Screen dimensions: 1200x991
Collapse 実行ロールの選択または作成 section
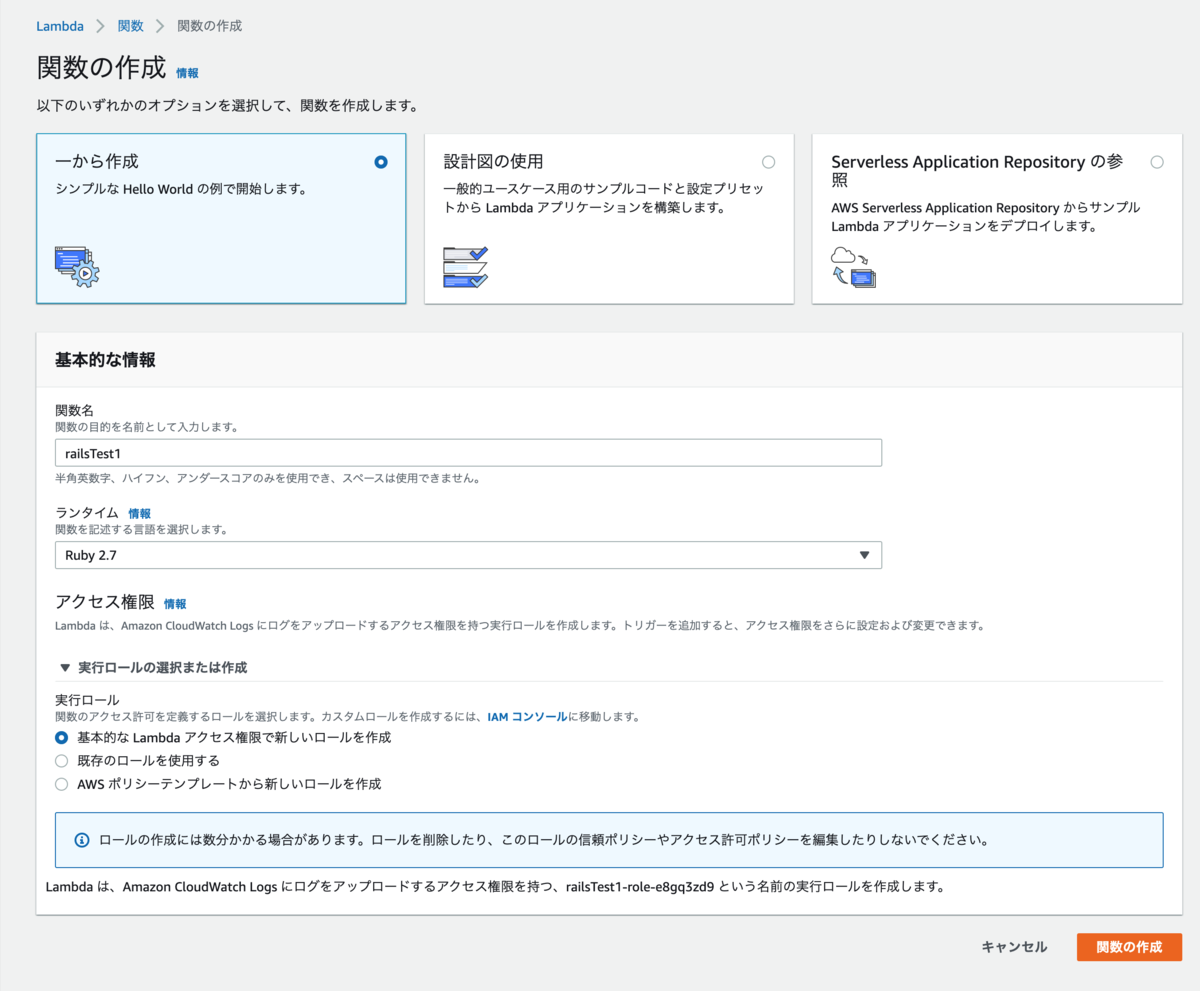coord(153,667)
